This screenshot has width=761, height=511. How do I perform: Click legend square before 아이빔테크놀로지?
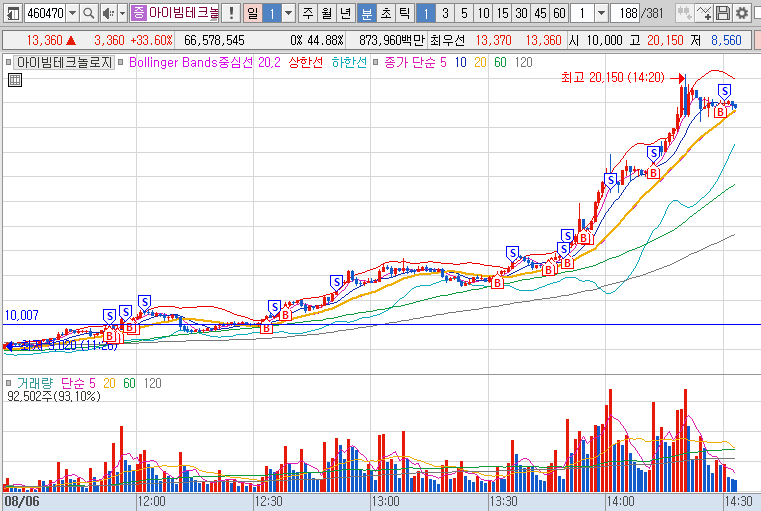(8, 62)
